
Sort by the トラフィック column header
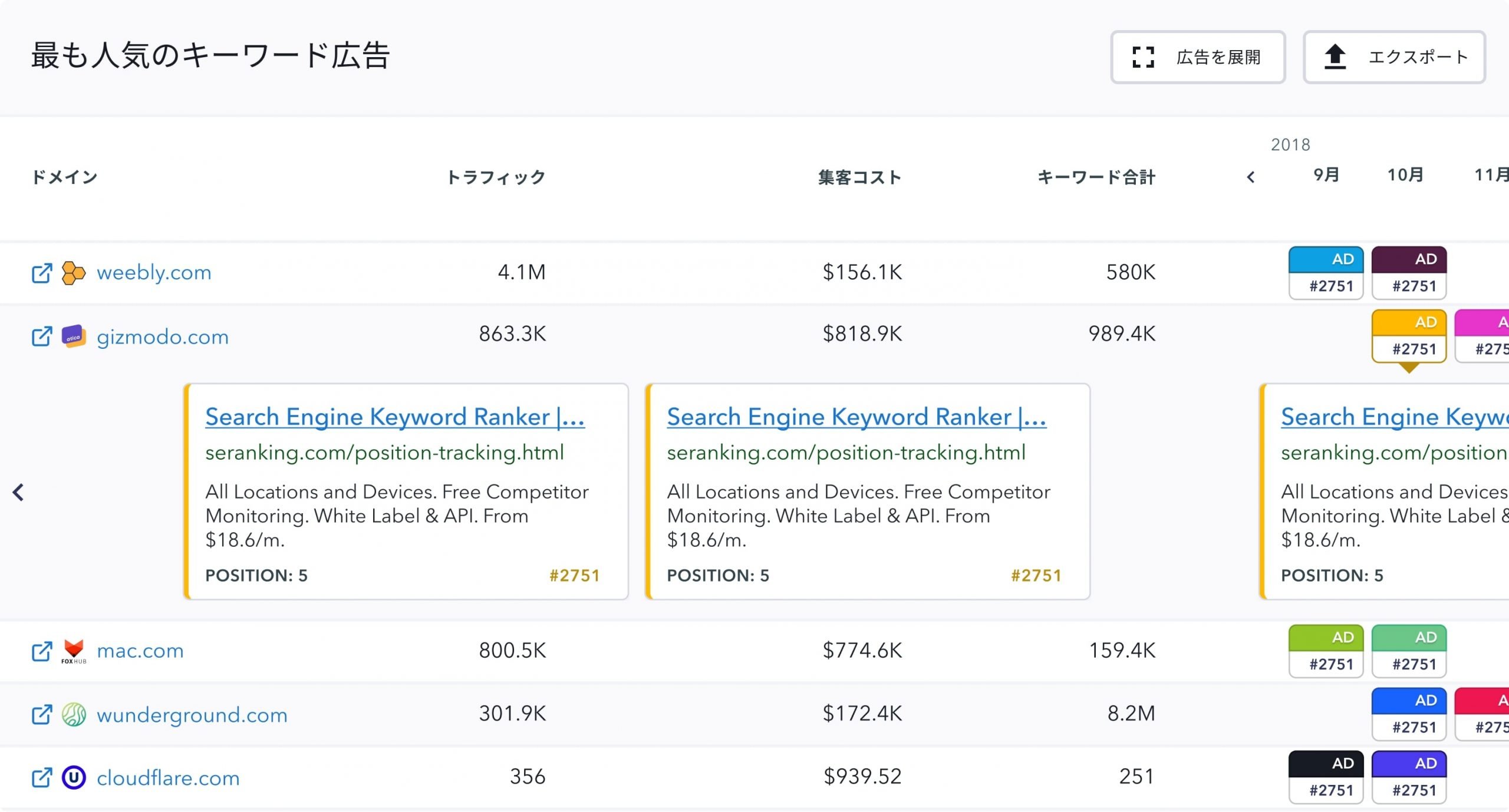[496, 177]
